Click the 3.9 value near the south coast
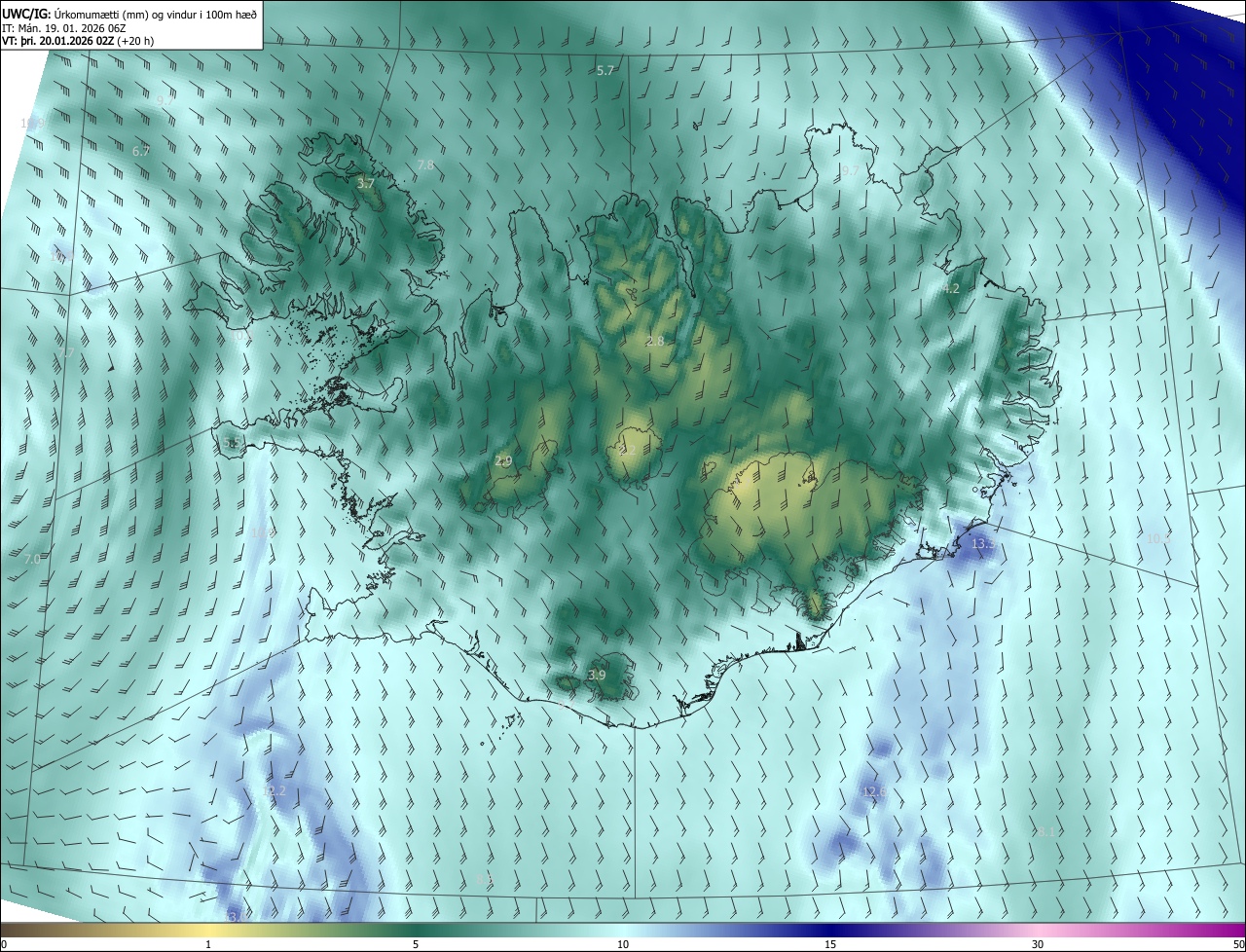The width and height of the screenshot is (1246, 952). (x=597, y=676)
